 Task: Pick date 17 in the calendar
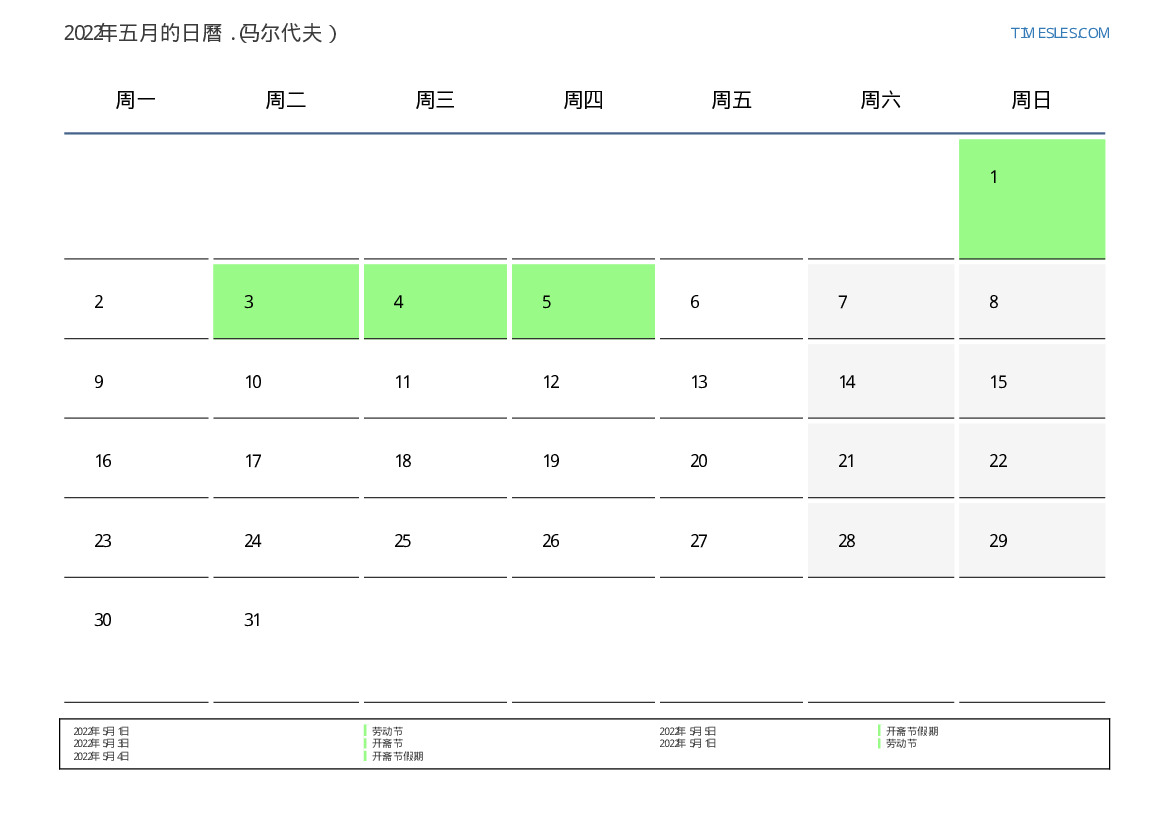tap(253, 461)
